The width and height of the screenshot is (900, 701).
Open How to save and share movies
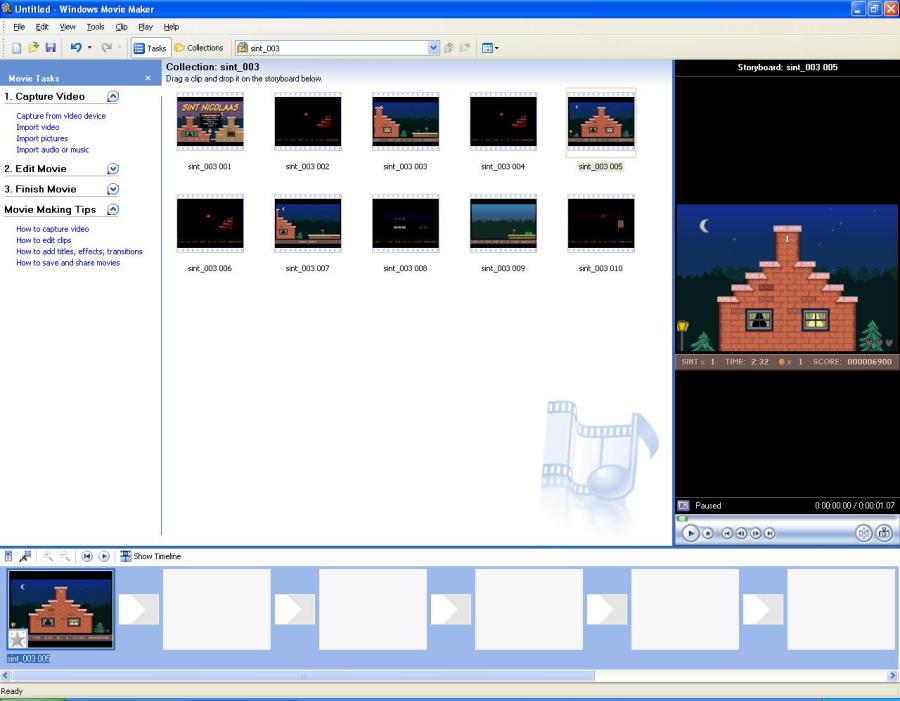coord(68,263)
